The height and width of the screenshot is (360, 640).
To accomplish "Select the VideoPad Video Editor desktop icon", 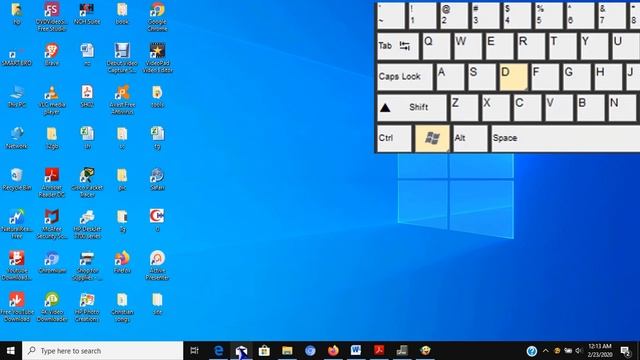I will [157, 58].
